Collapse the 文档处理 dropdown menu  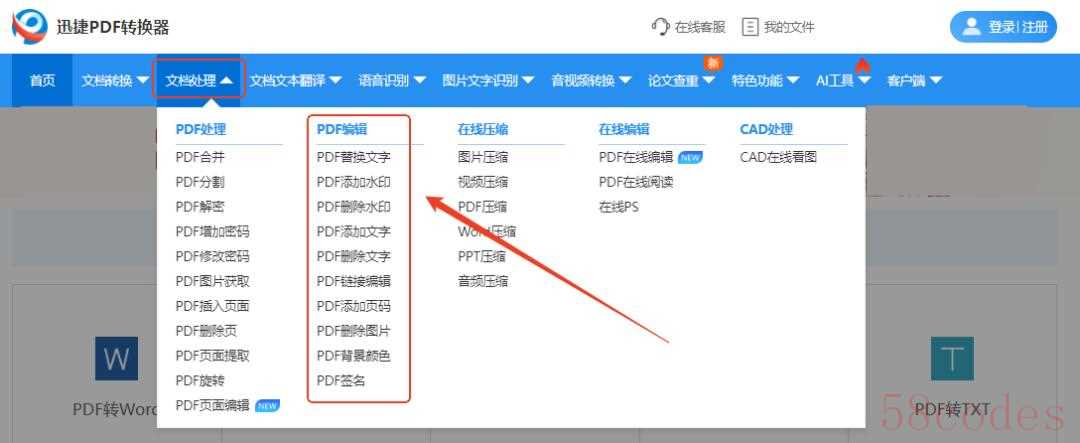pyautogui.click(x=199, y=80)
